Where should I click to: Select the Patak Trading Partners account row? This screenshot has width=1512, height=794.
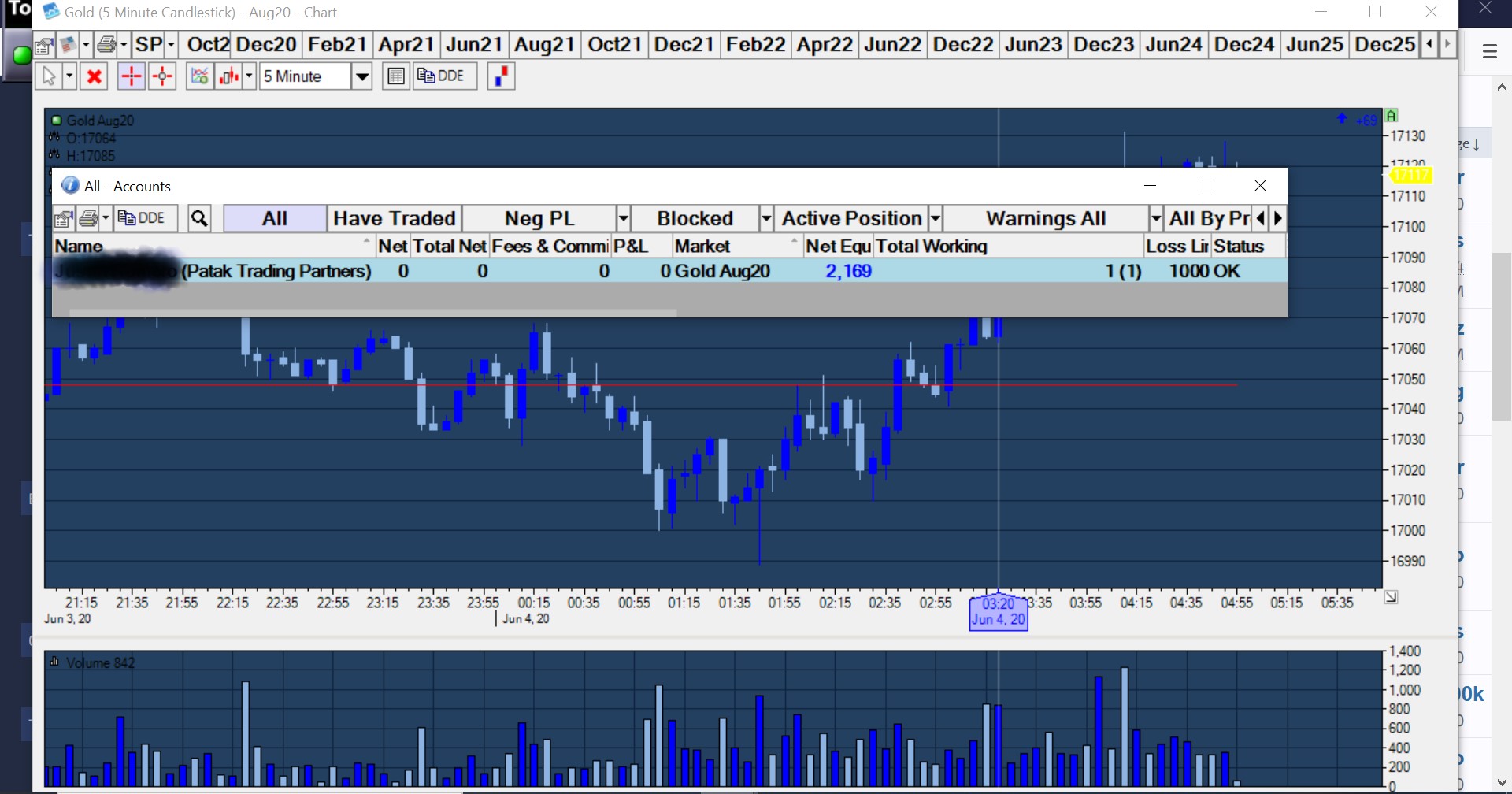point(669,271)
